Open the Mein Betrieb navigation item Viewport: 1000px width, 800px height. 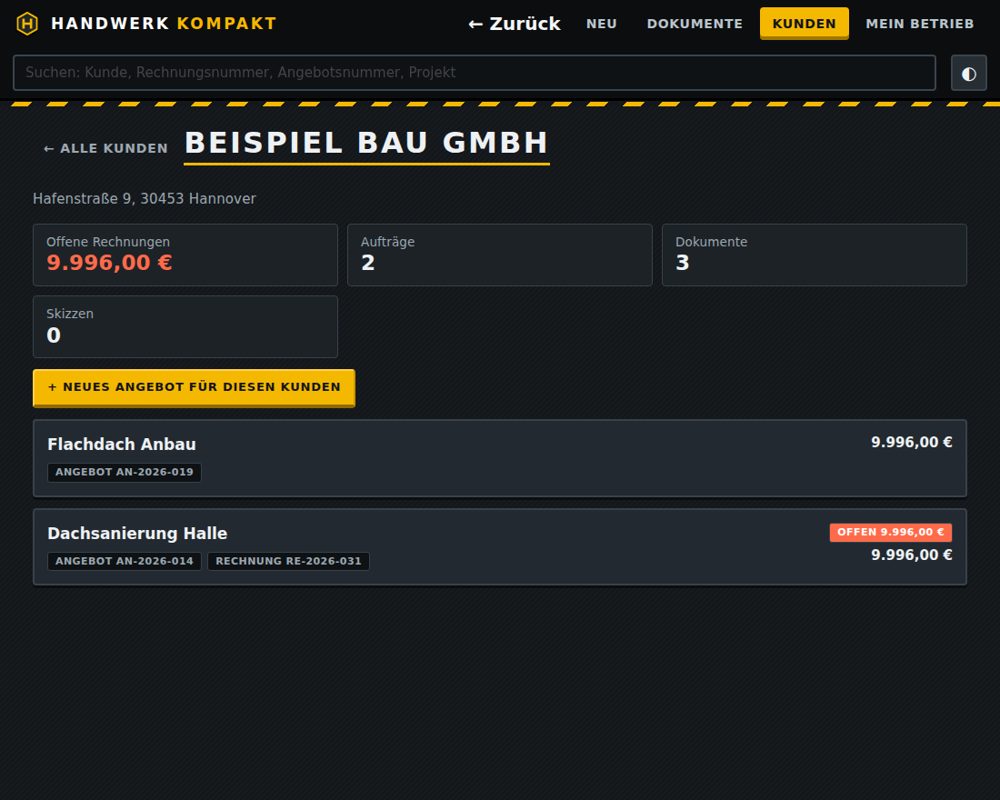[920, 24]
